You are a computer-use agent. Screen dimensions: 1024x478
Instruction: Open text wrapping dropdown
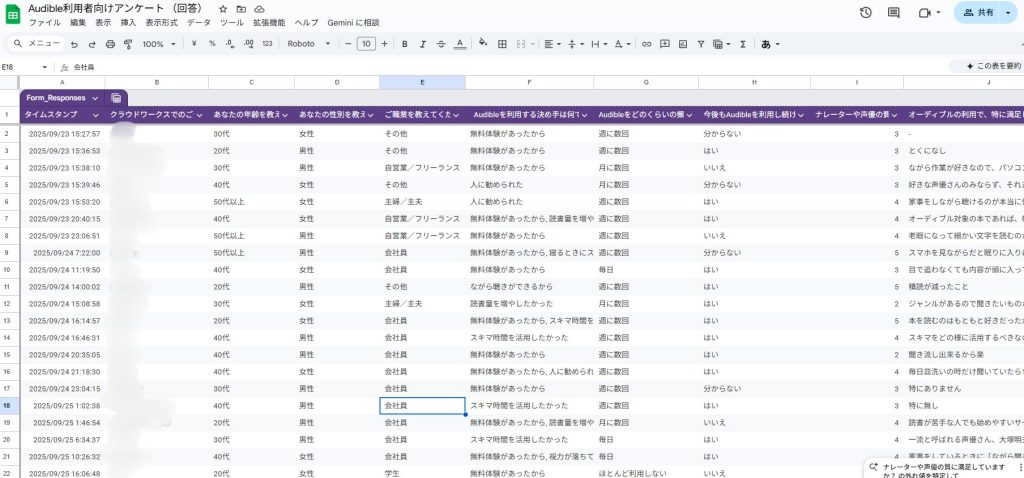click(599, 44)
